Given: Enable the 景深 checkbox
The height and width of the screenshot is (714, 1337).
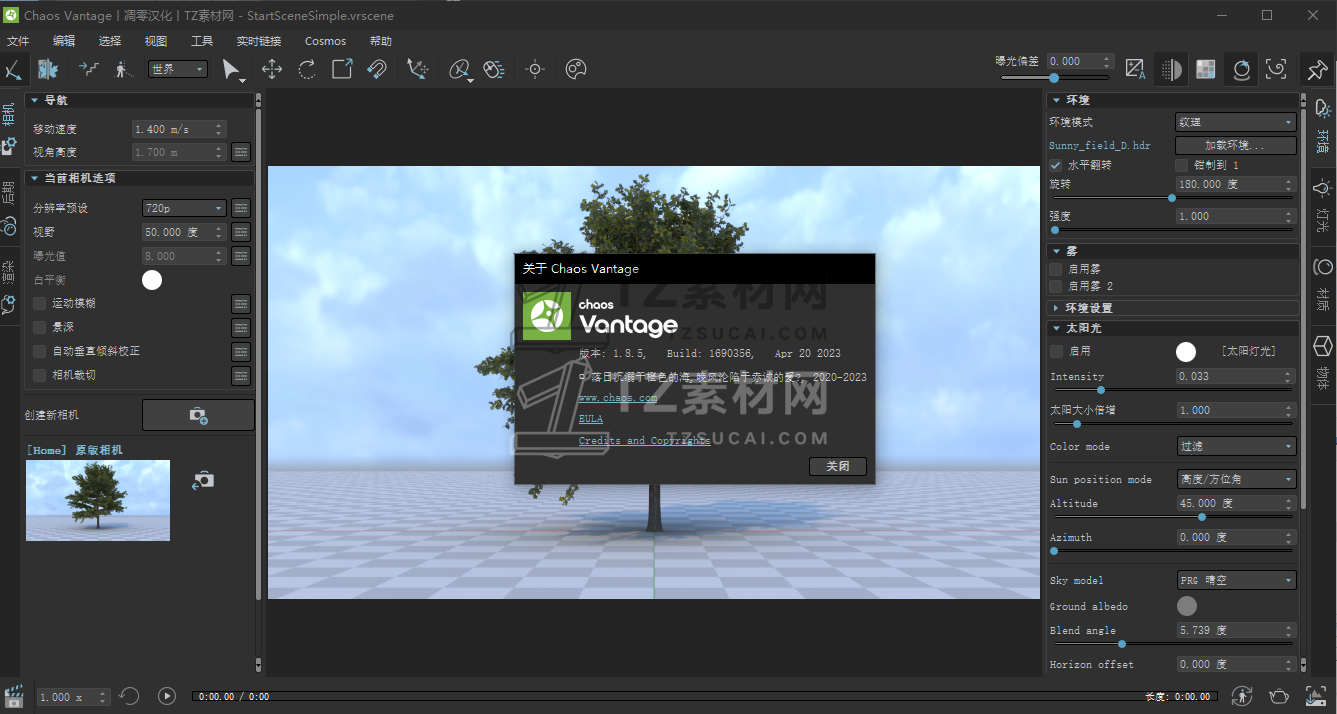Looking at the screenshot, I should click(x=40, y=327).
